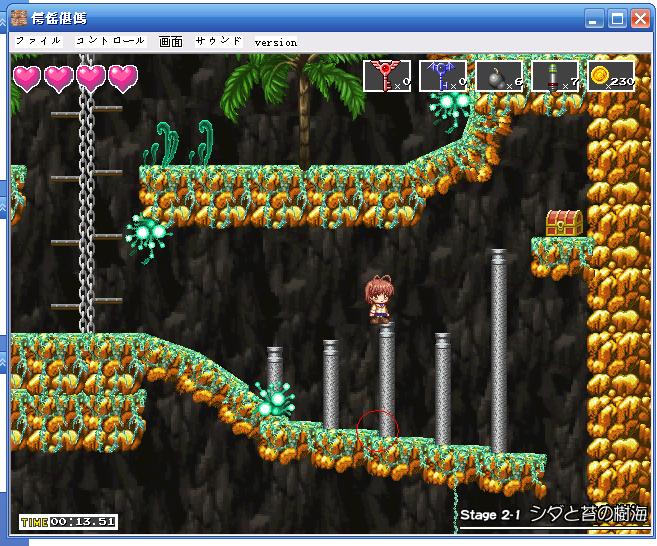Click the brown-haired girl character

(x=380, y=299)
